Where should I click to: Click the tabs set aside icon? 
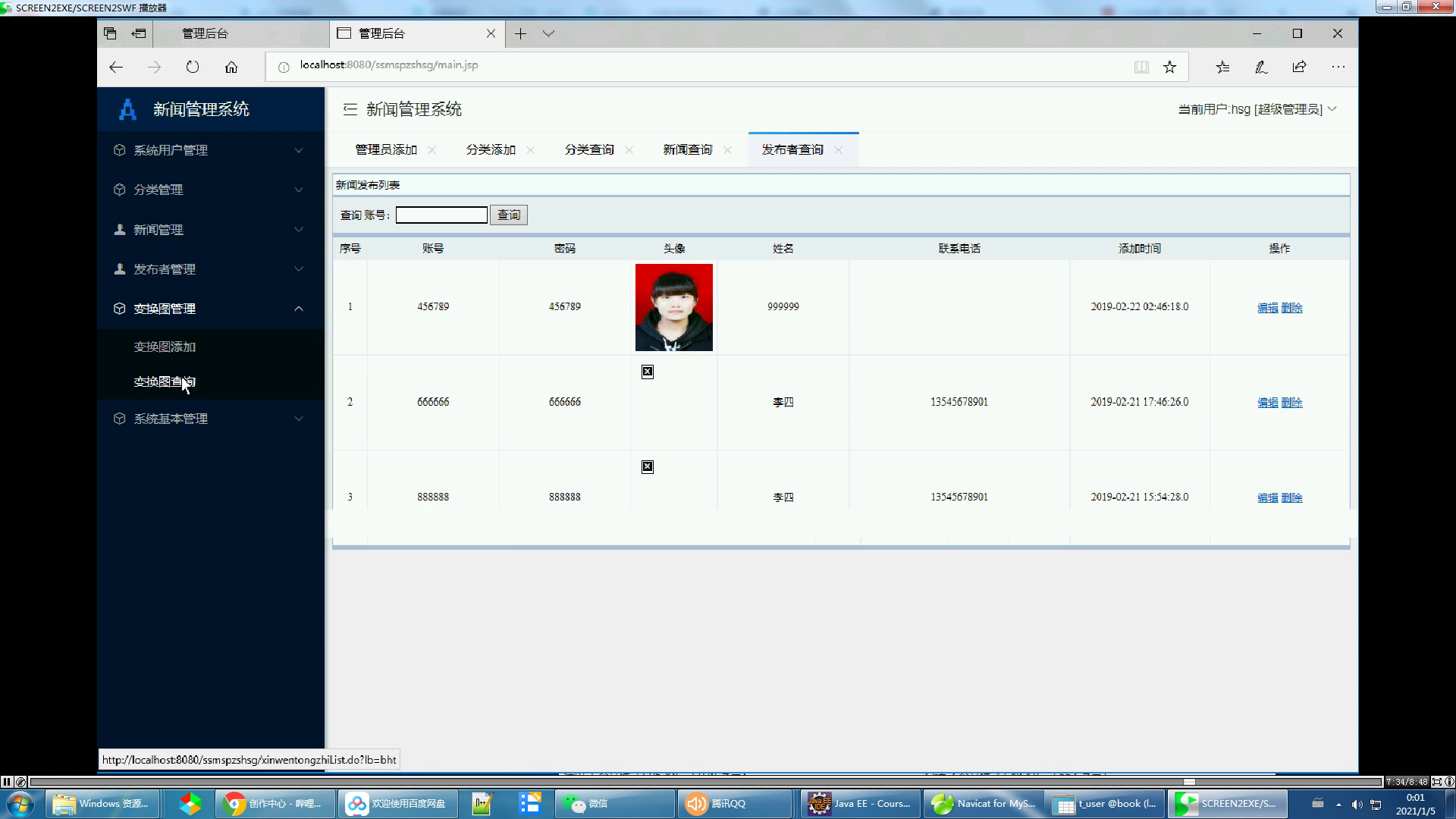[110, 33]
